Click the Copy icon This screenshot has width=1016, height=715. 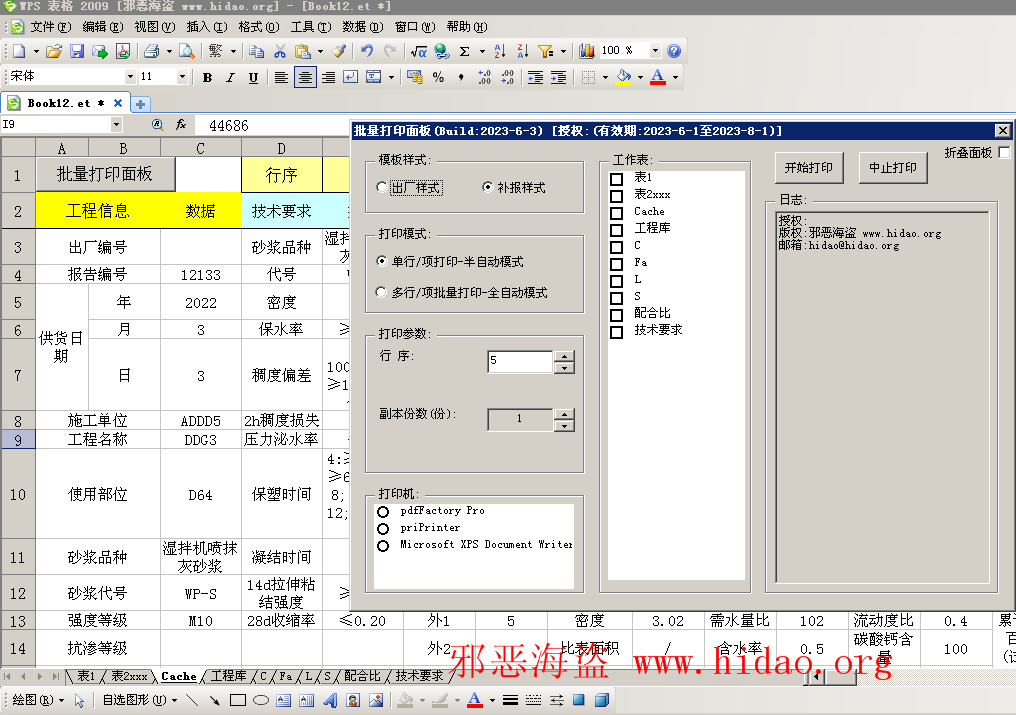pyautogui.click(x=257, y=51)
